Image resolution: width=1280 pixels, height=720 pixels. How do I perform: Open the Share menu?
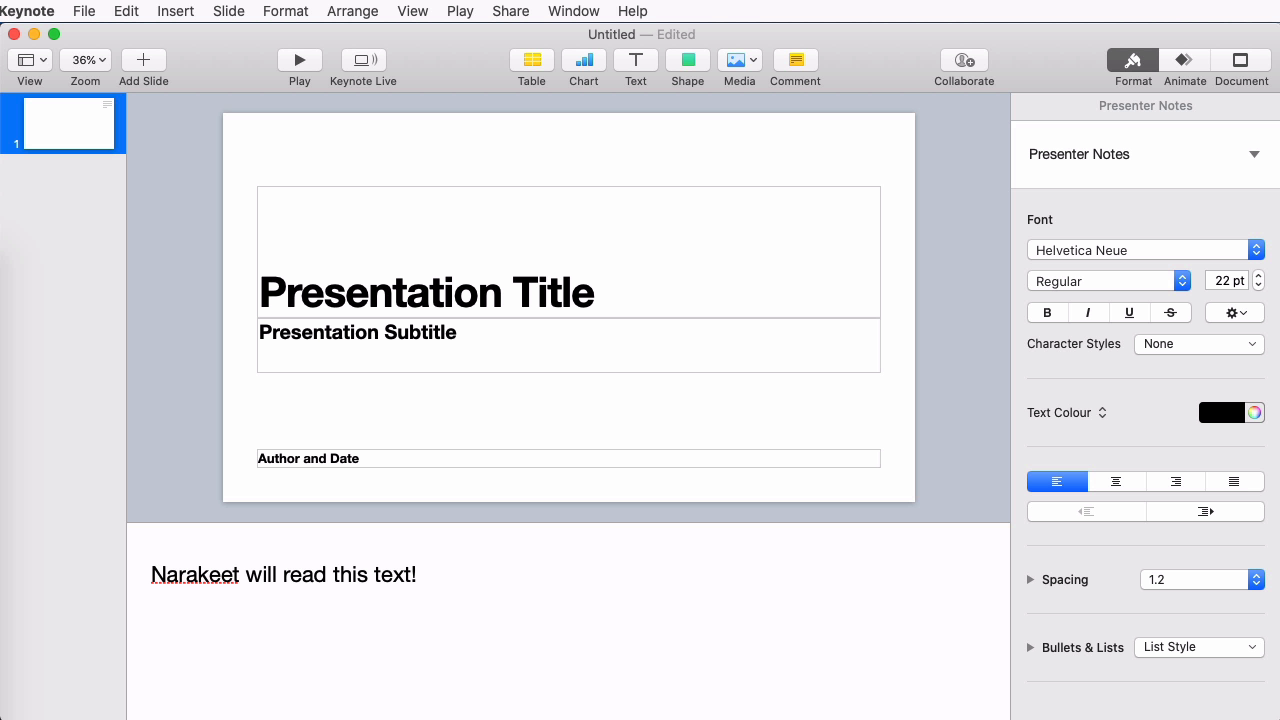point(511,11)
